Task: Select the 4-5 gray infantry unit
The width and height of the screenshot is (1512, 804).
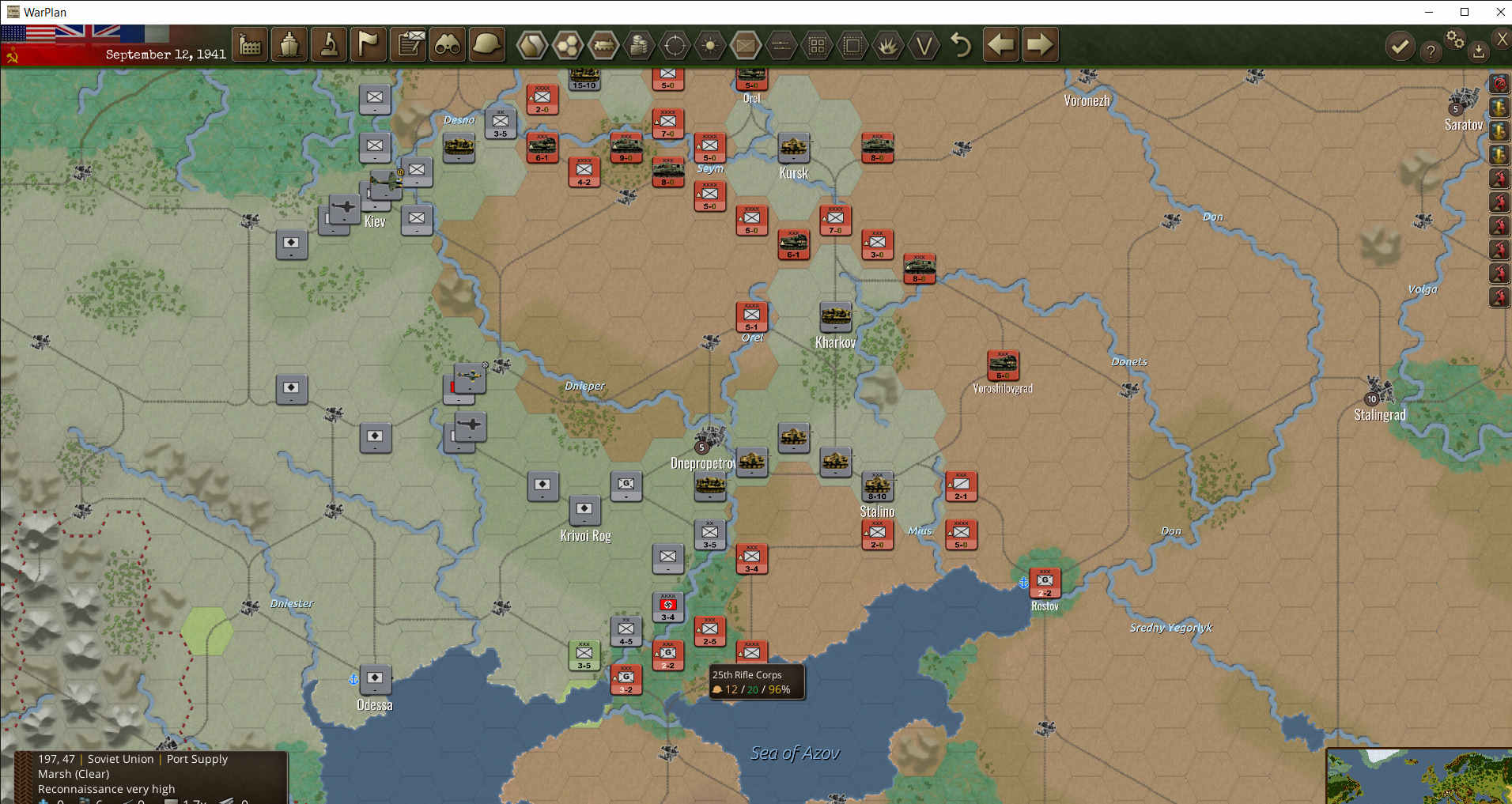Action: [x=626, y=631]
